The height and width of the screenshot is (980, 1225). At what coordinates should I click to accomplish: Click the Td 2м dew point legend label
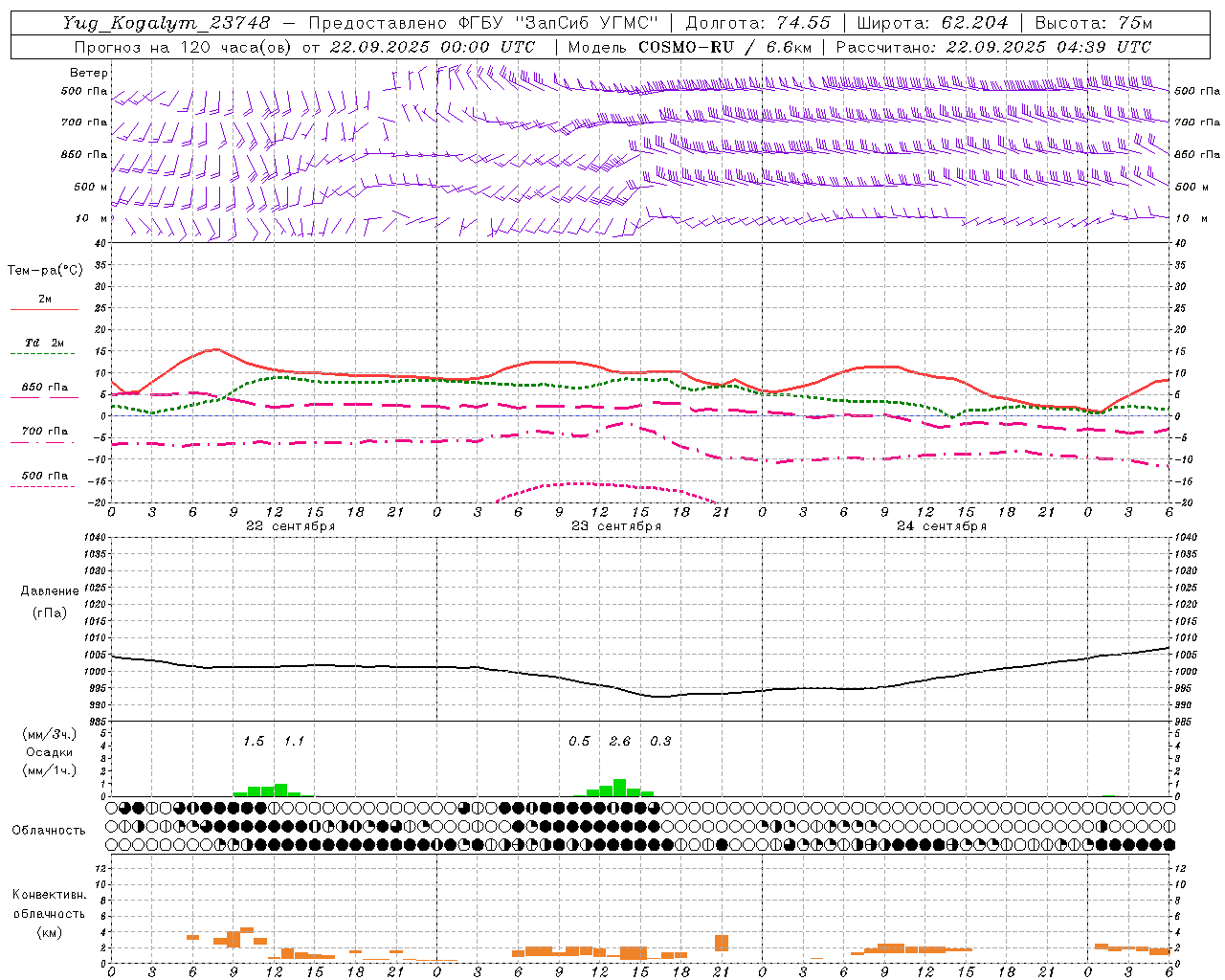point(45,343)
